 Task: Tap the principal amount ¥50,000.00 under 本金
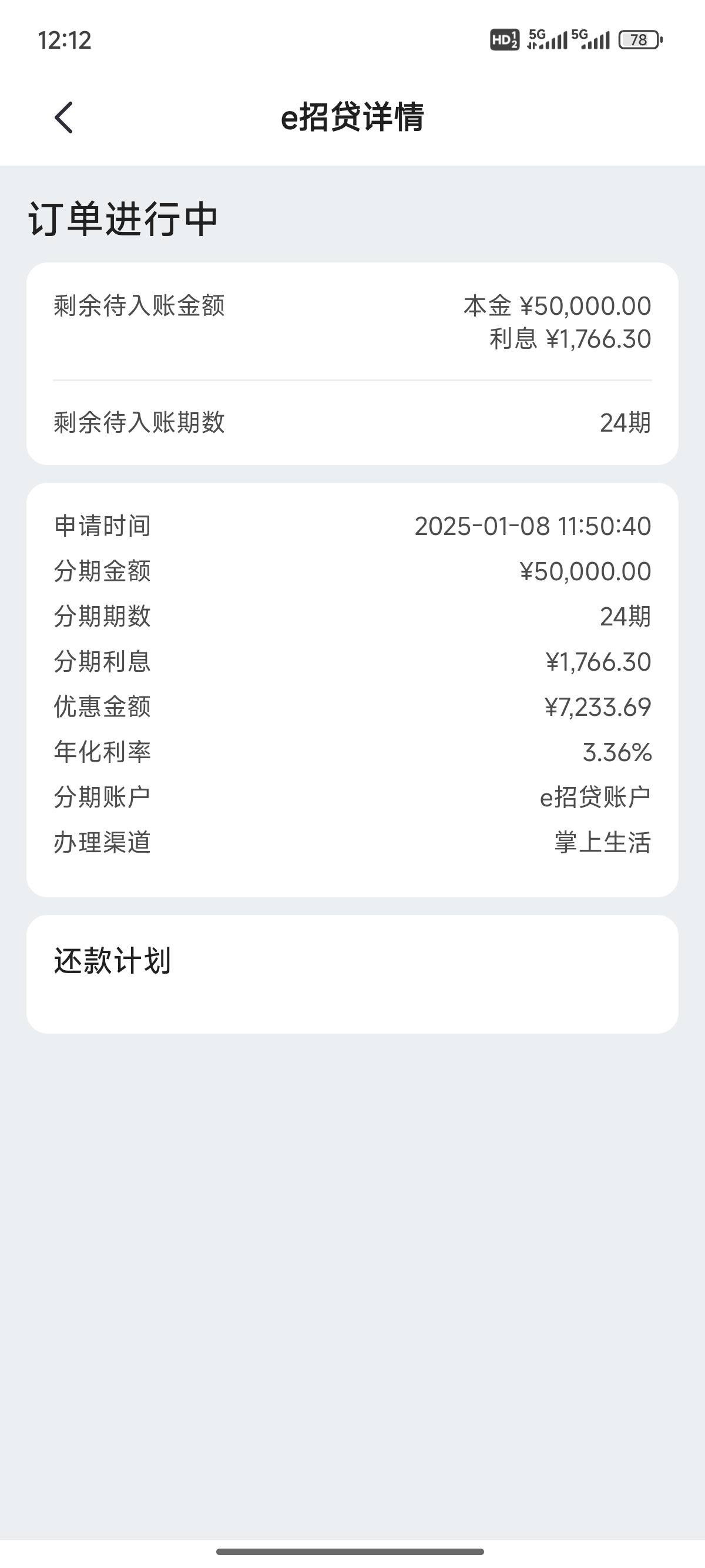click(586, 305)
